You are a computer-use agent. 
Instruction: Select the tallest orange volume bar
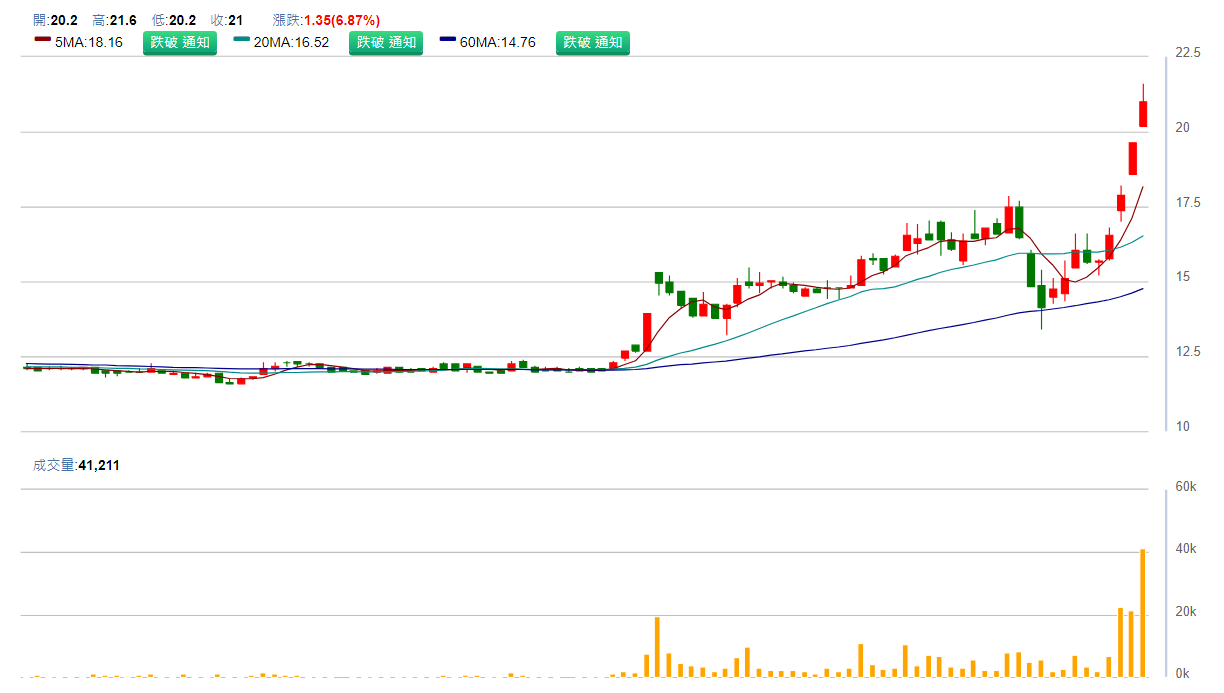(1143, 612)
